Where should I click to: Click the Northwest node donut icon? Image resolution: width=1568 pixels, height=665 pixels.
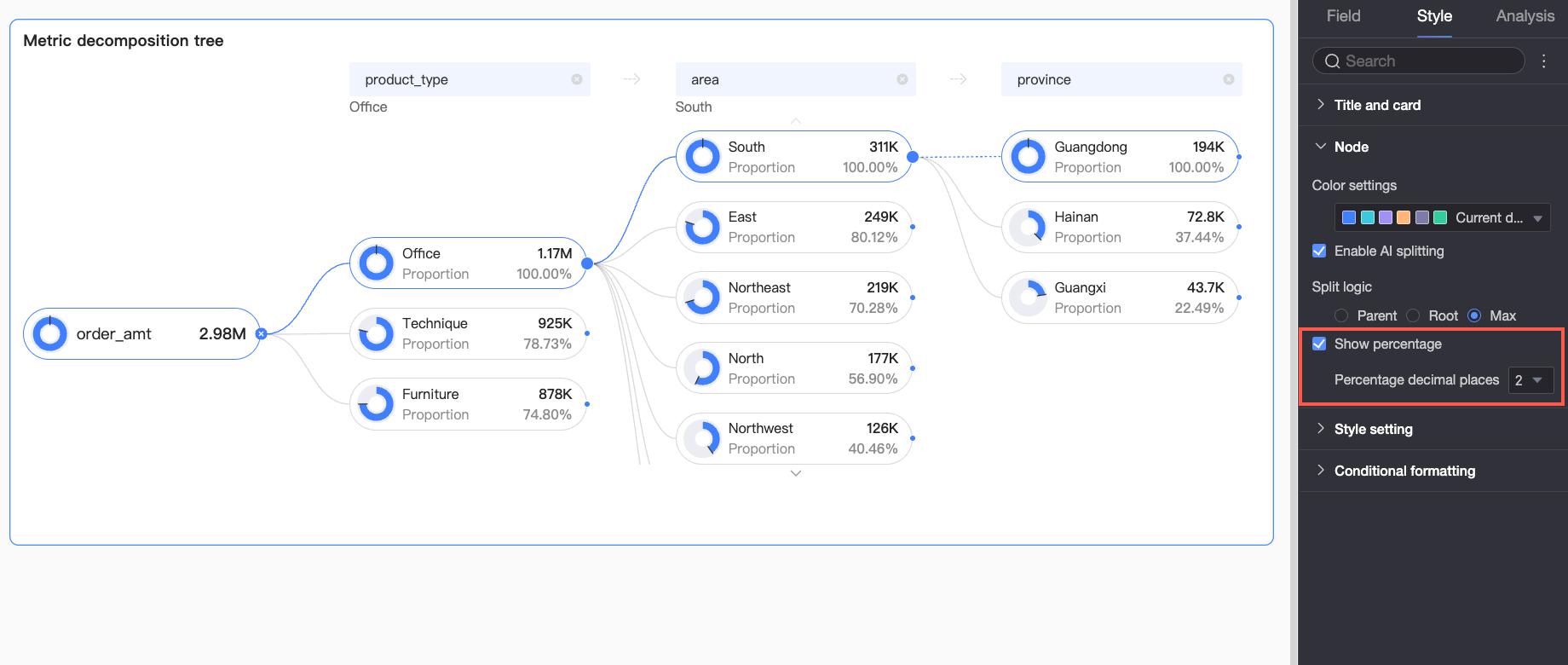click(703, 438)
